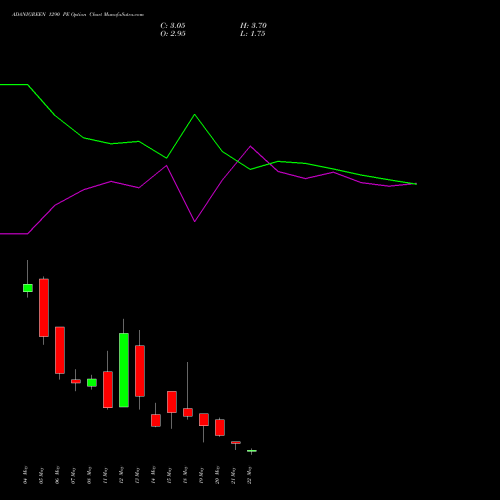
Task: Select the red candle for 11 May
Action: click(x=108, y=389)
